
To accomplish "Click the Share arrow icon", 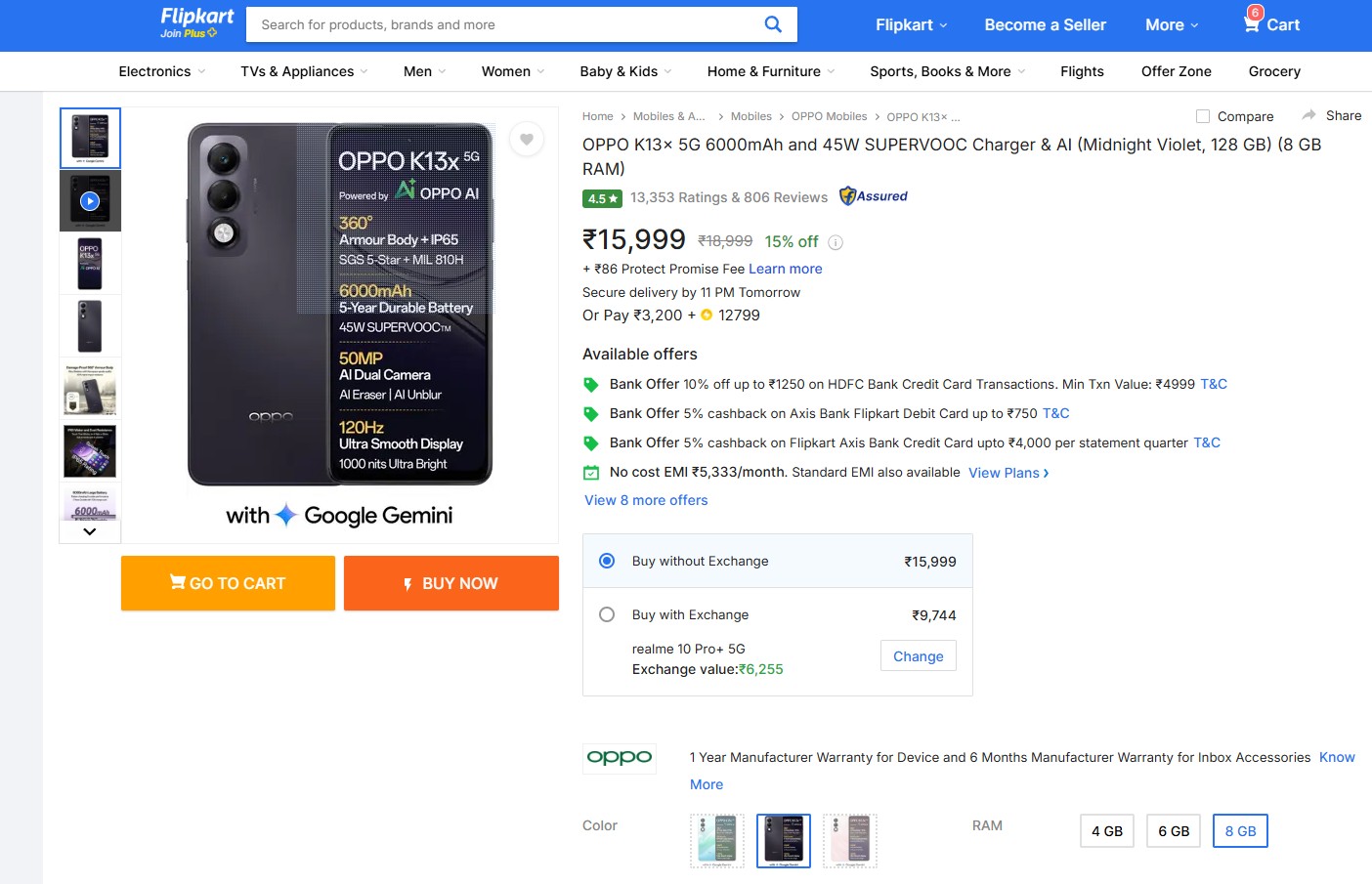I will click(x=1309, y=115).
